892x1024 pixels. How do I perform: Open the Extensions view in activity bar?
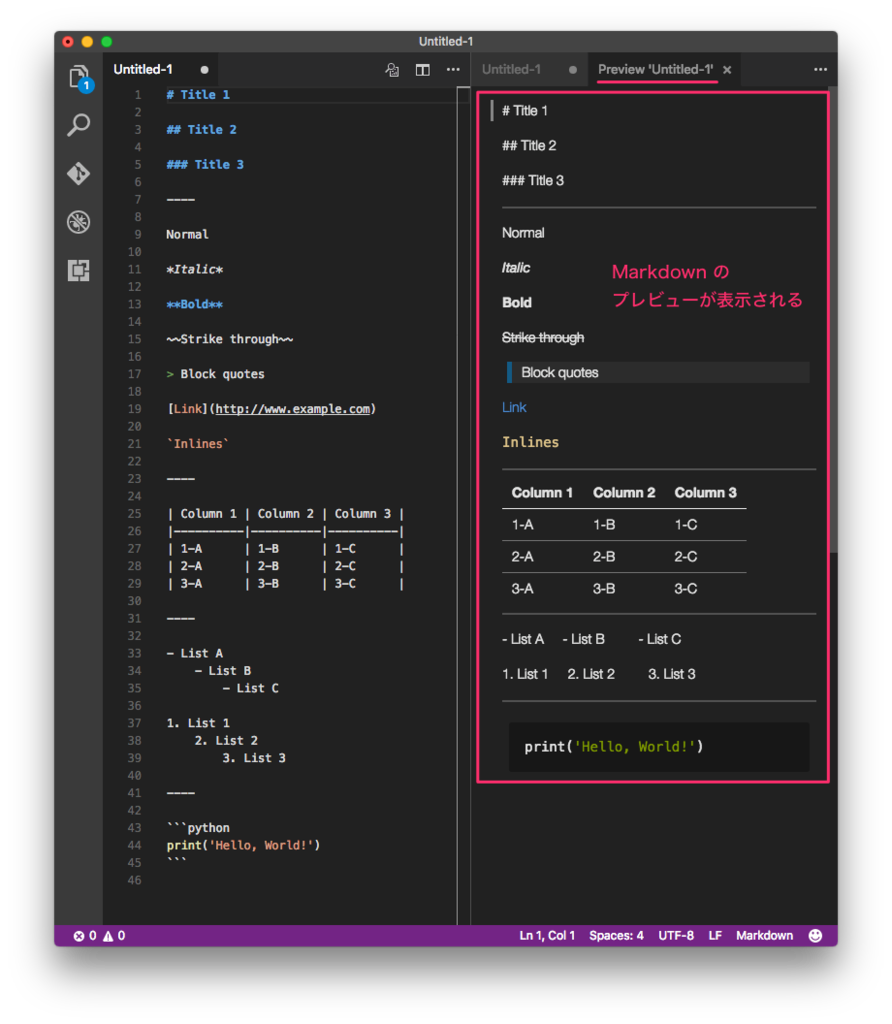pyautogui.click(x=79, y=270)
